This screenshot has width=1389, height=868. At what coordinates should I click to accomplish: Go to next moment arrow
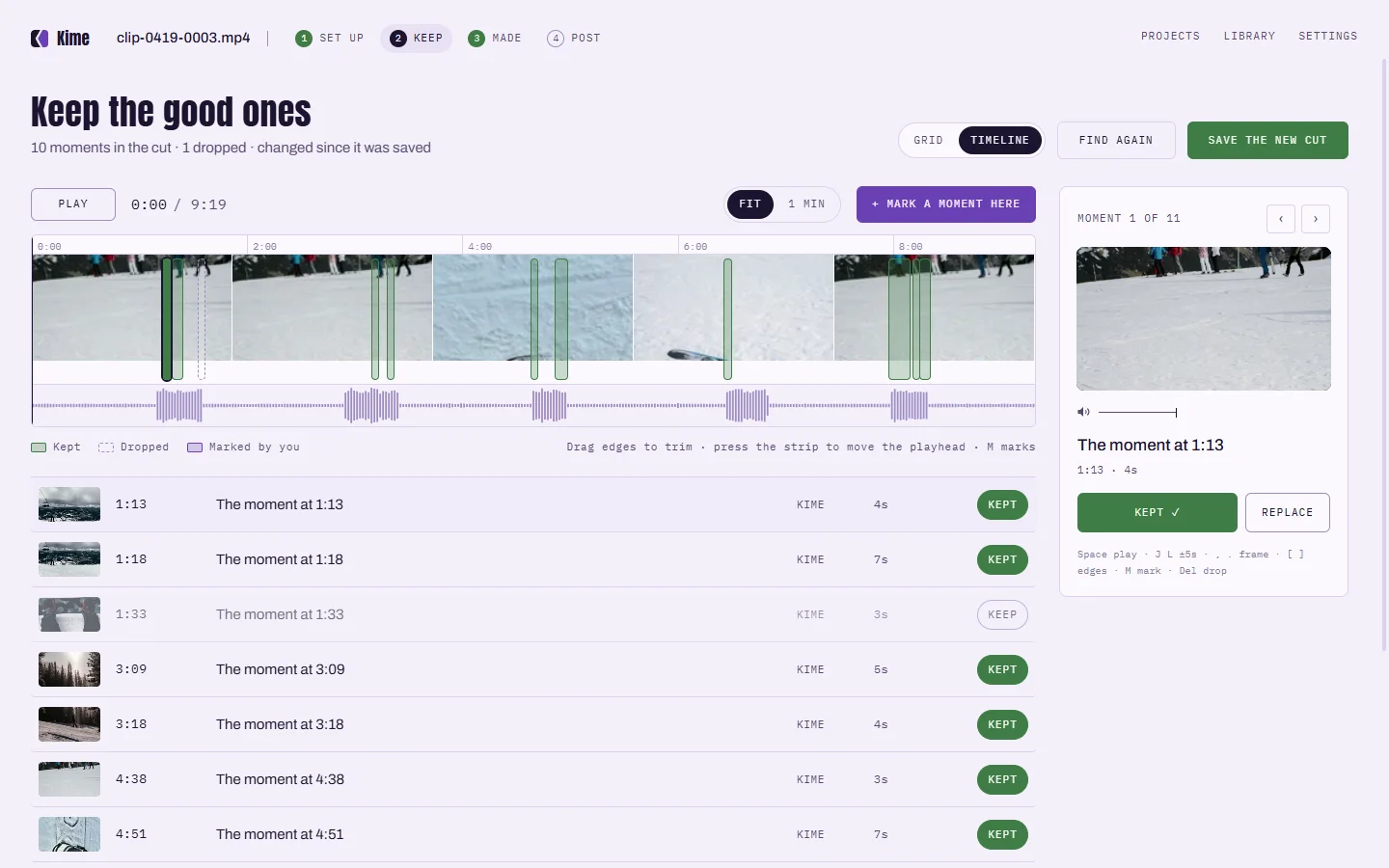1316,219
